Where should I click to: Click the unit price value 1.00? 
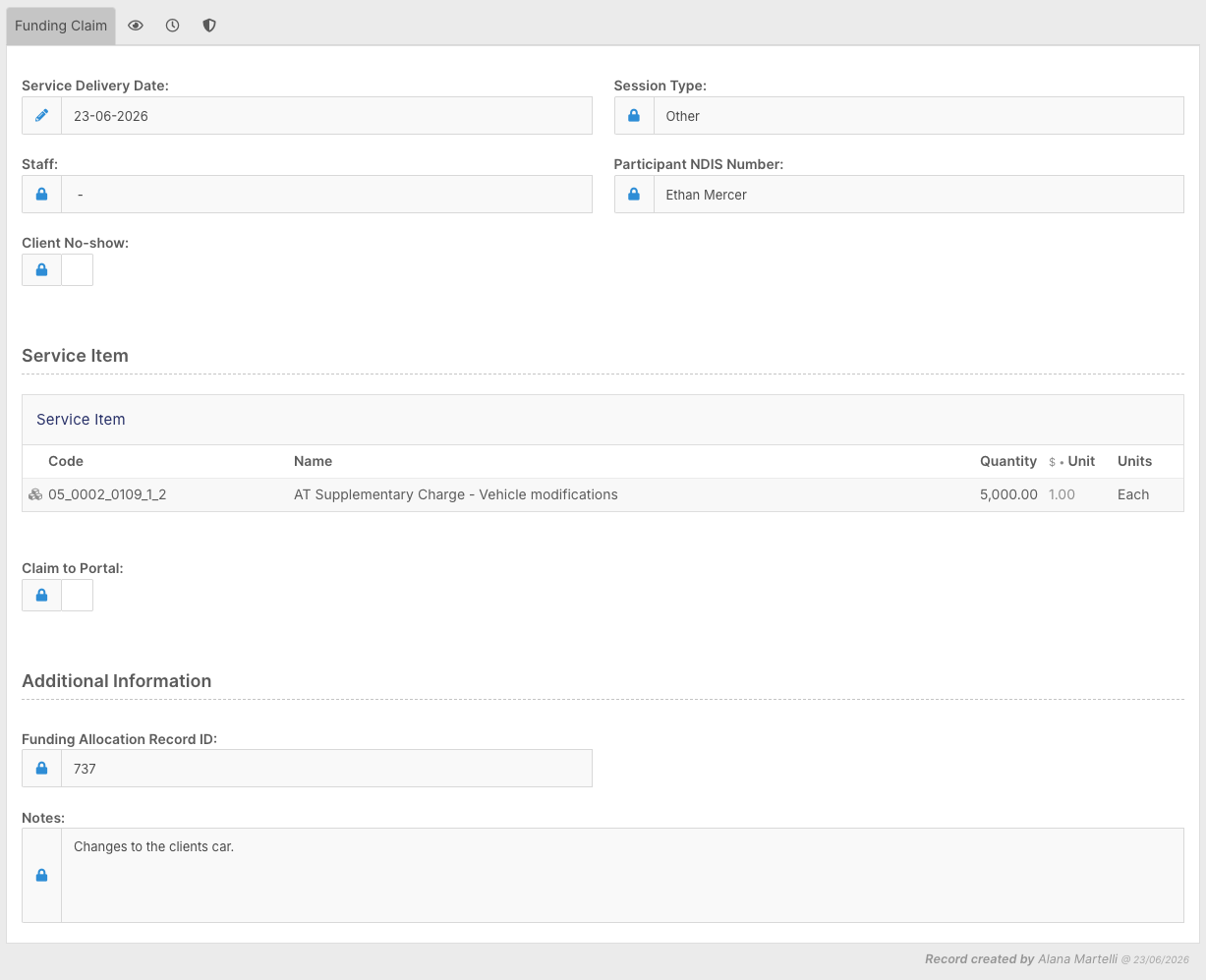point(1062,494)
